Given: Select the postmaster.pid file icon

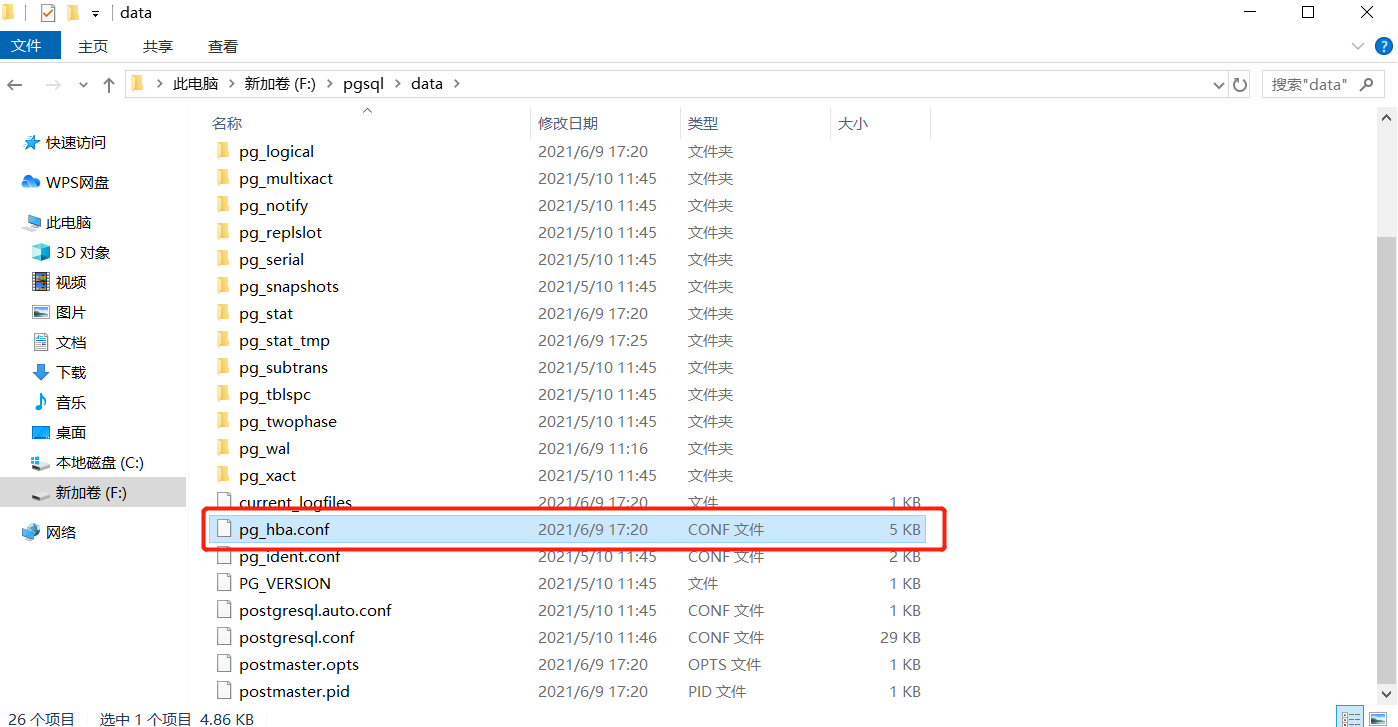Looking at the screenshot, I should [x=224, y=691].
